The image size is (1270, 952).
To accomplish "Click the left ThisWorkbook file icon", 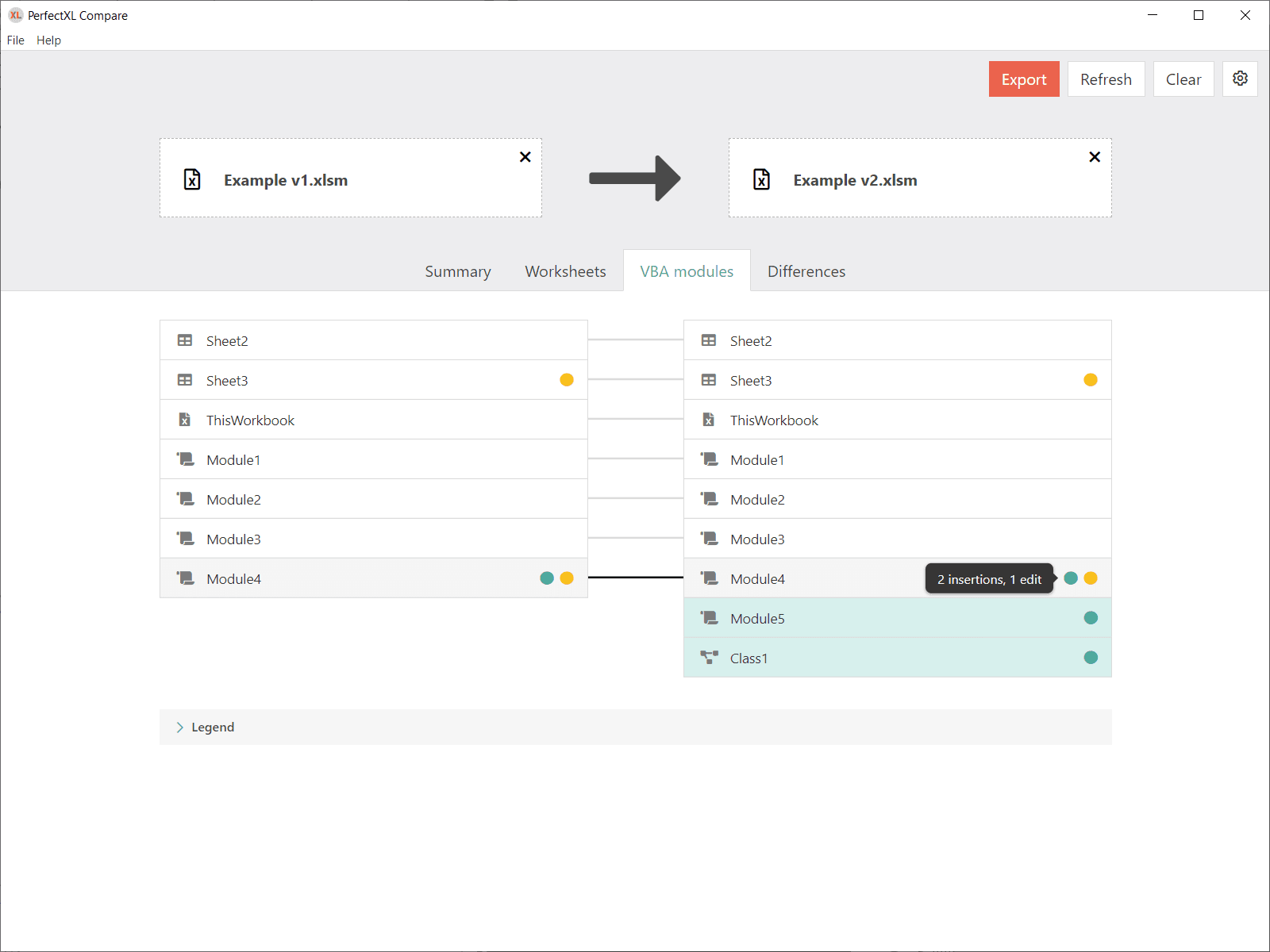I will pos(185,420).
